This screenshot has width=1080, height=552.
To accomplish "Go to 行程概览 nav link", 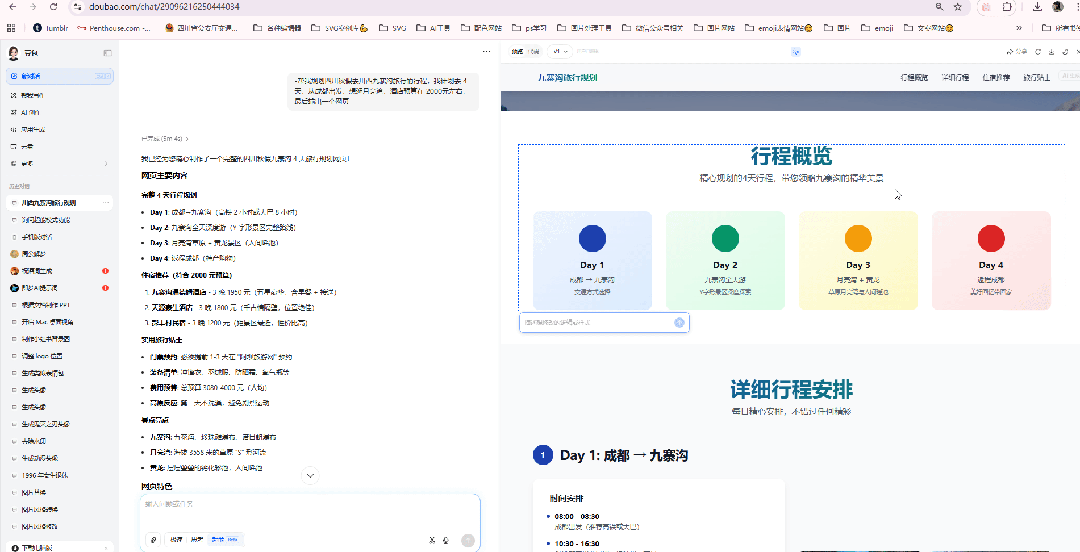I will click(x=914, y=77).
